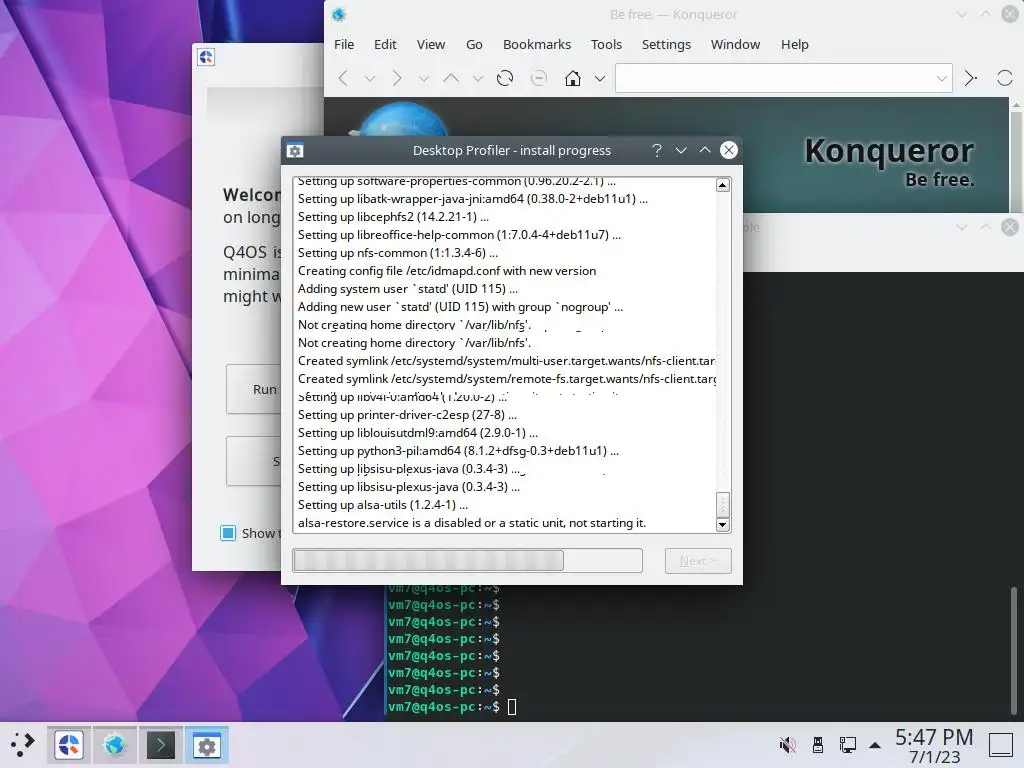Open the Bookmarks menu
The width and height of the screenshot is (1024, 768).
(x=537, y=44)
